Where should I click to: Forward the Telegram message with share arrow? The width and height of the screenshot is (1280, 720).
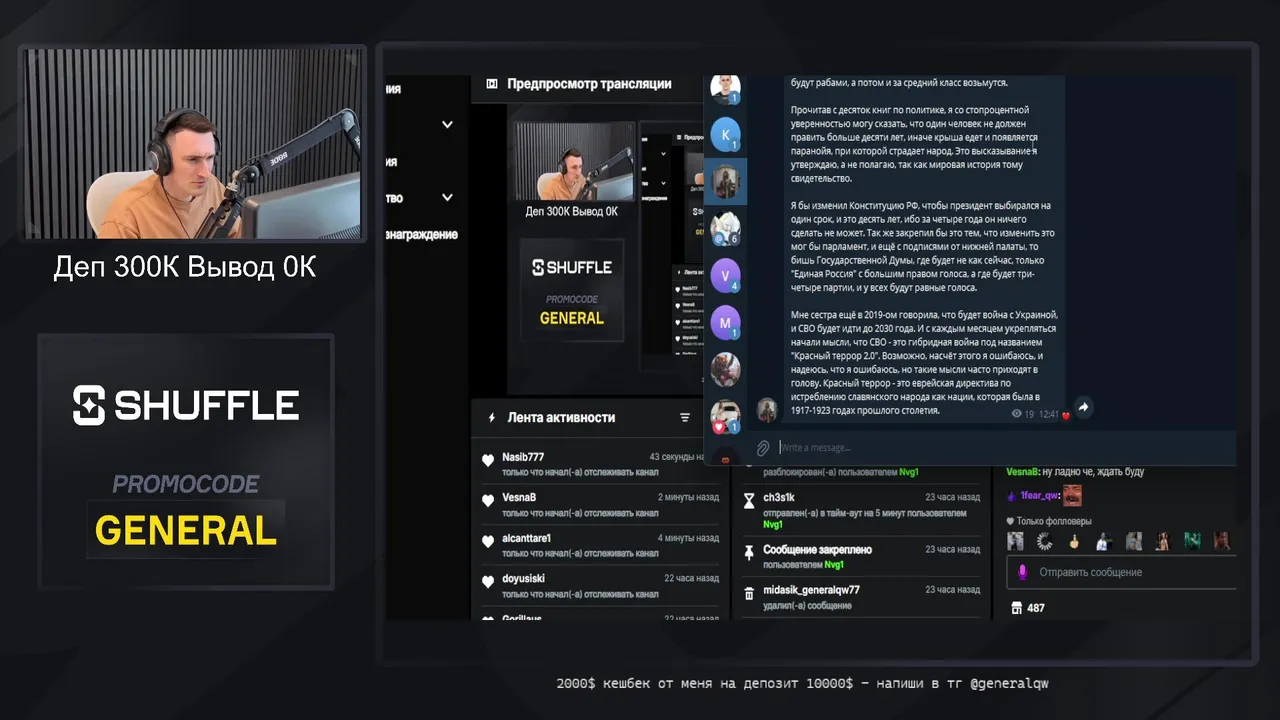click(1083, 407)
